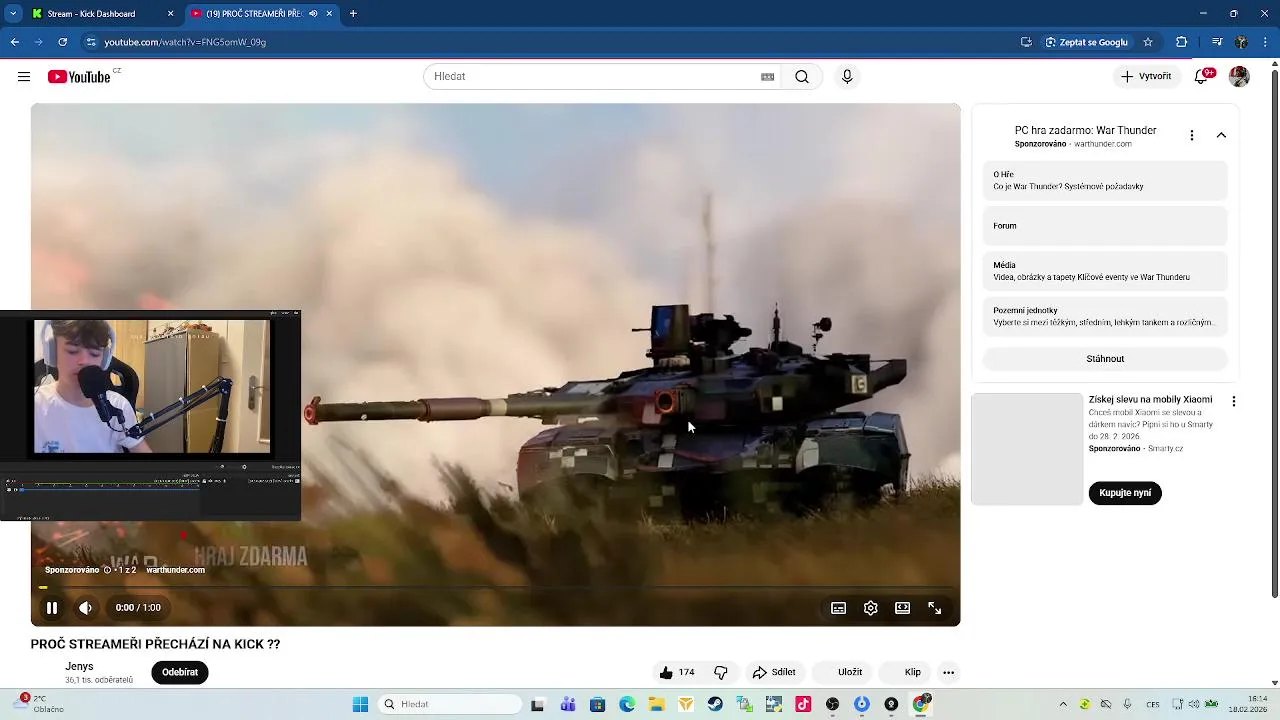Screen dimensions: 1280x720
Task: Show hidden system tray icons chevron
Action: coord(1063,705)
